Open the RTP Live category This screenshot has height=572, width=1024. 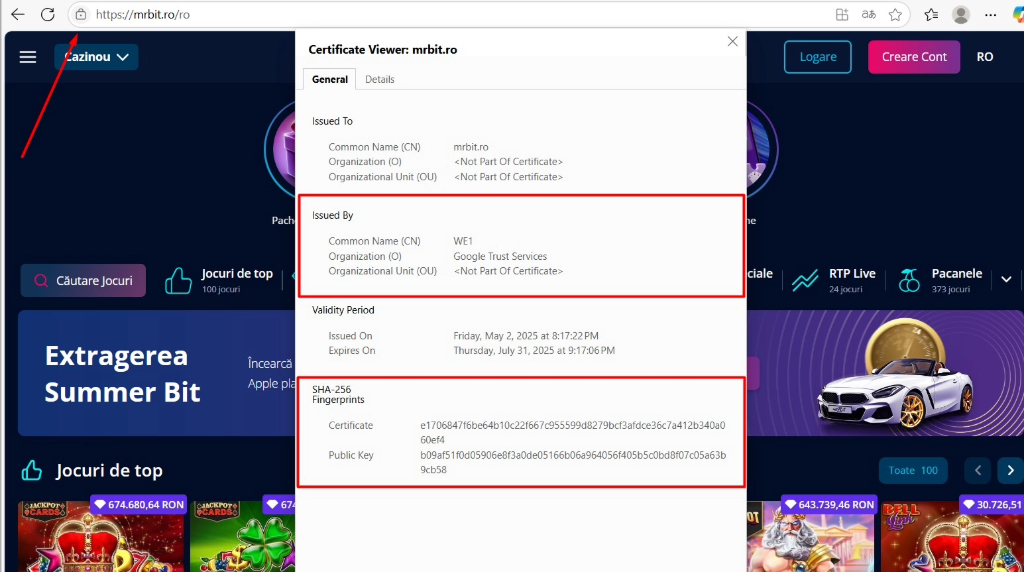coord(834,280)
